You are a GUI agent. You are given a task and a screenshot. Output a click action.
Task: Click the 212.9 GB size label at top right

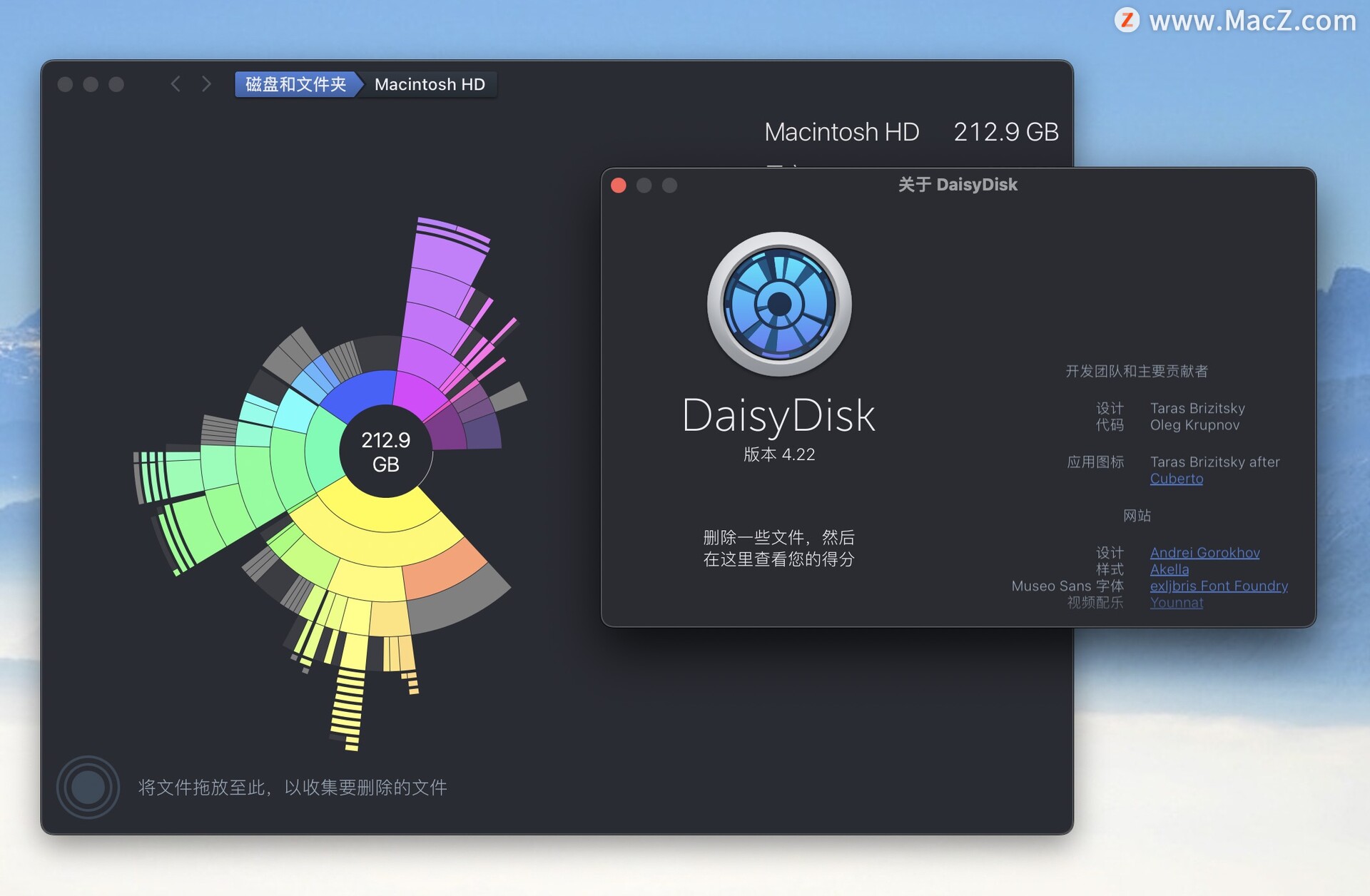point(1006,132)
